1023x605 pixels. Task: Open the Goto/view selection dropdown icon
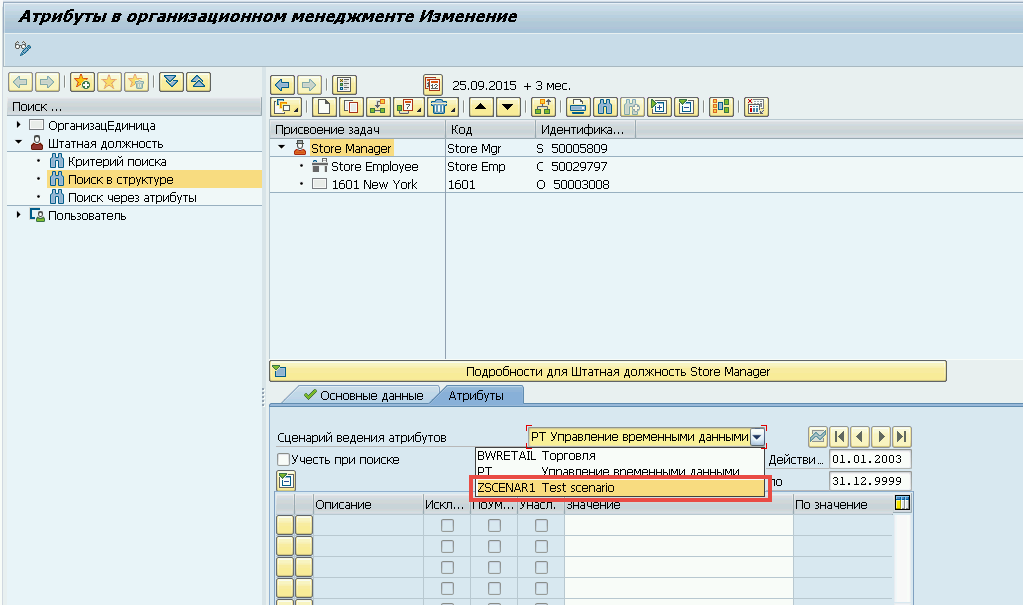pos(286,106)
